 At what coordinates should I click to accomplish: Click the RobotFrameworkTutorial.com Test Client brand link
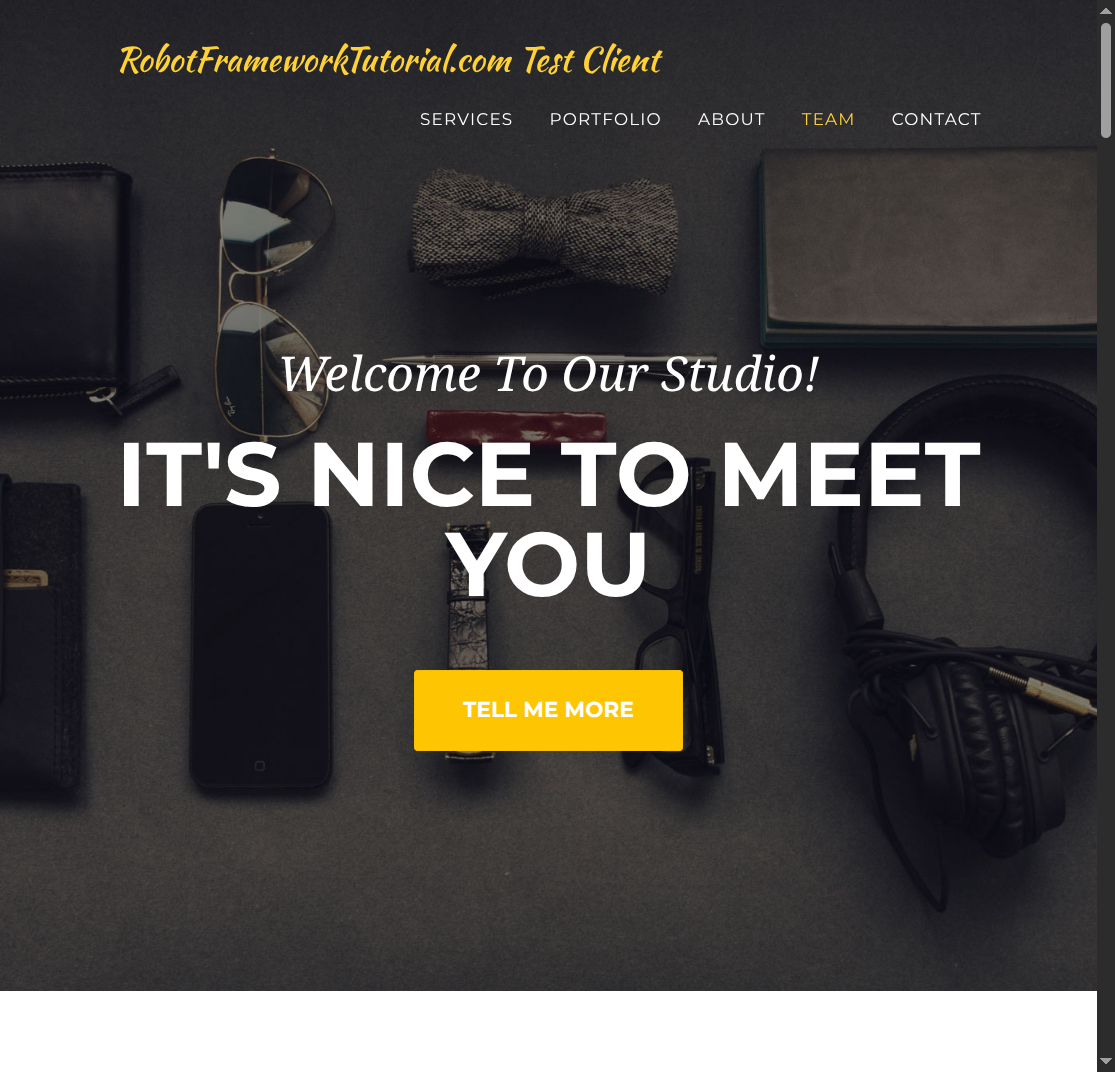(x=390, y=60)
